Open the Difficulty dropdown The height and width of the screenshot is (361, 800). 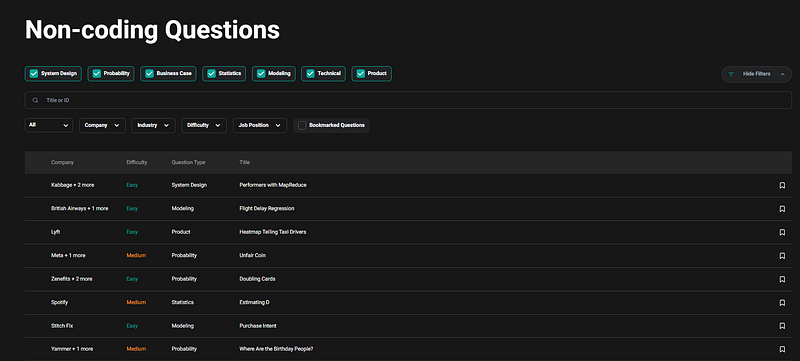(x=204, y=125)
